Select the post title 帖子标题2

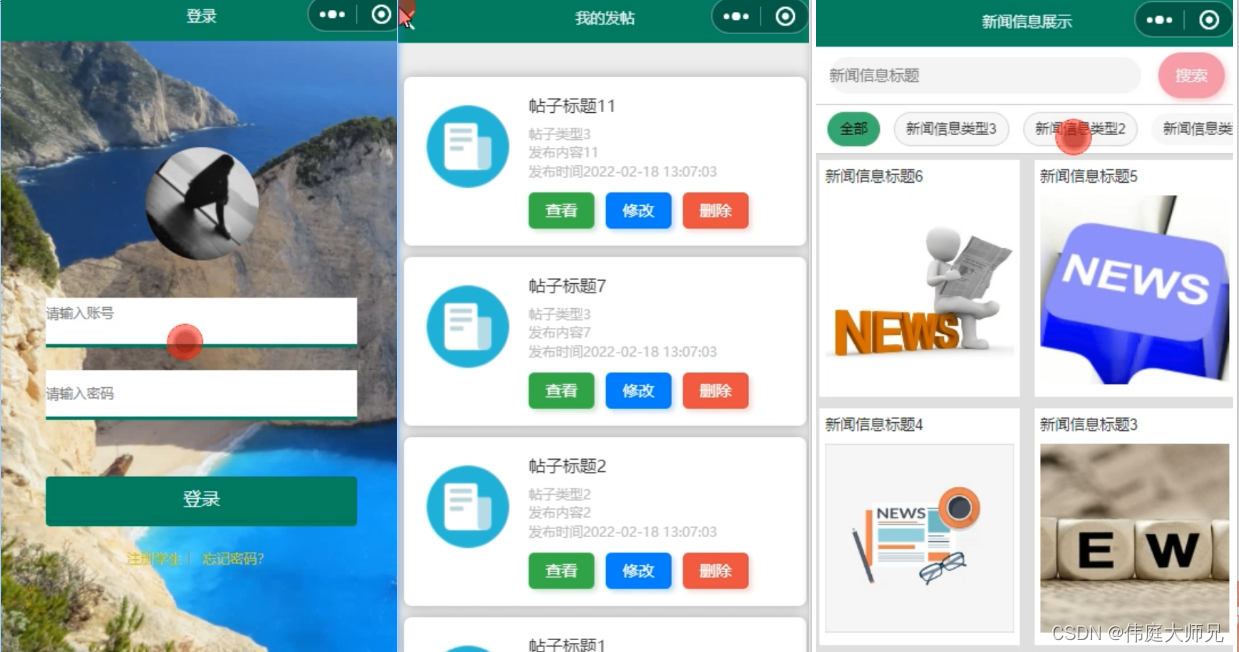tap(568, 466)
